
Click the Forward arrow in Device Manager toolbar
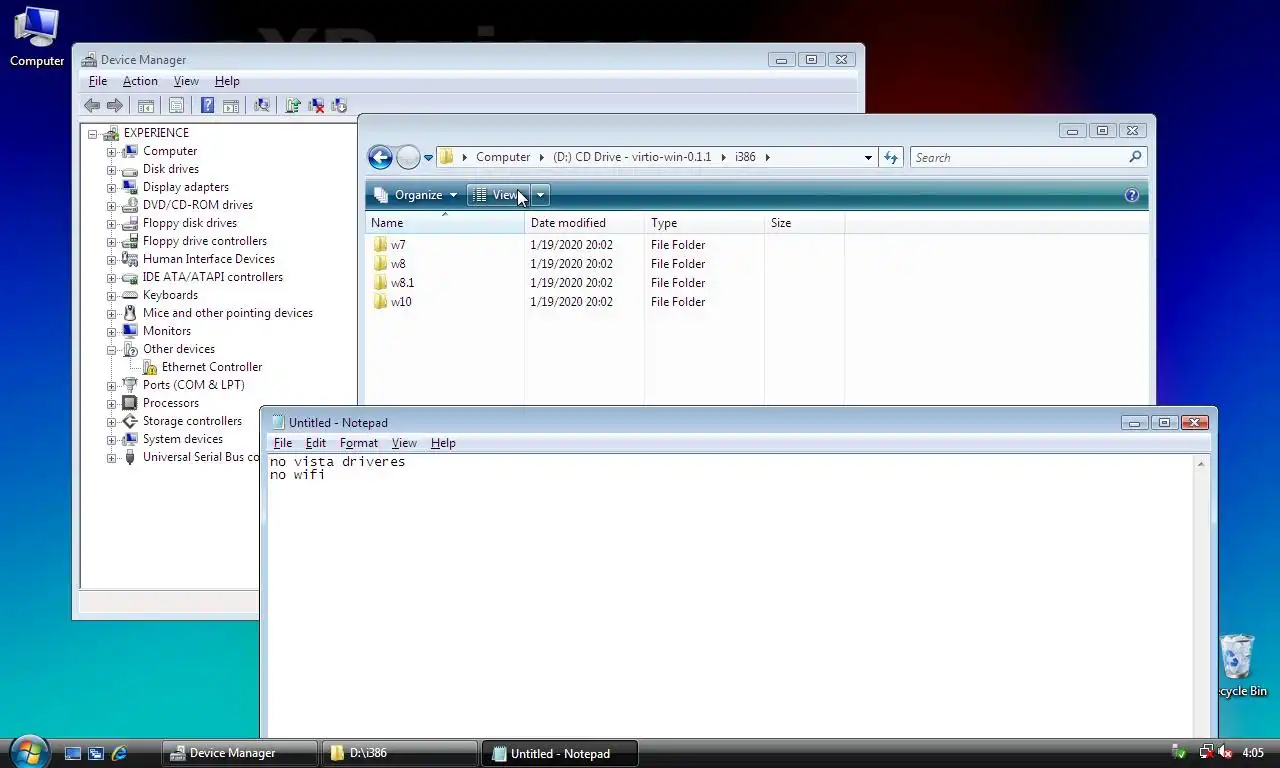click(x=115, y=105)
